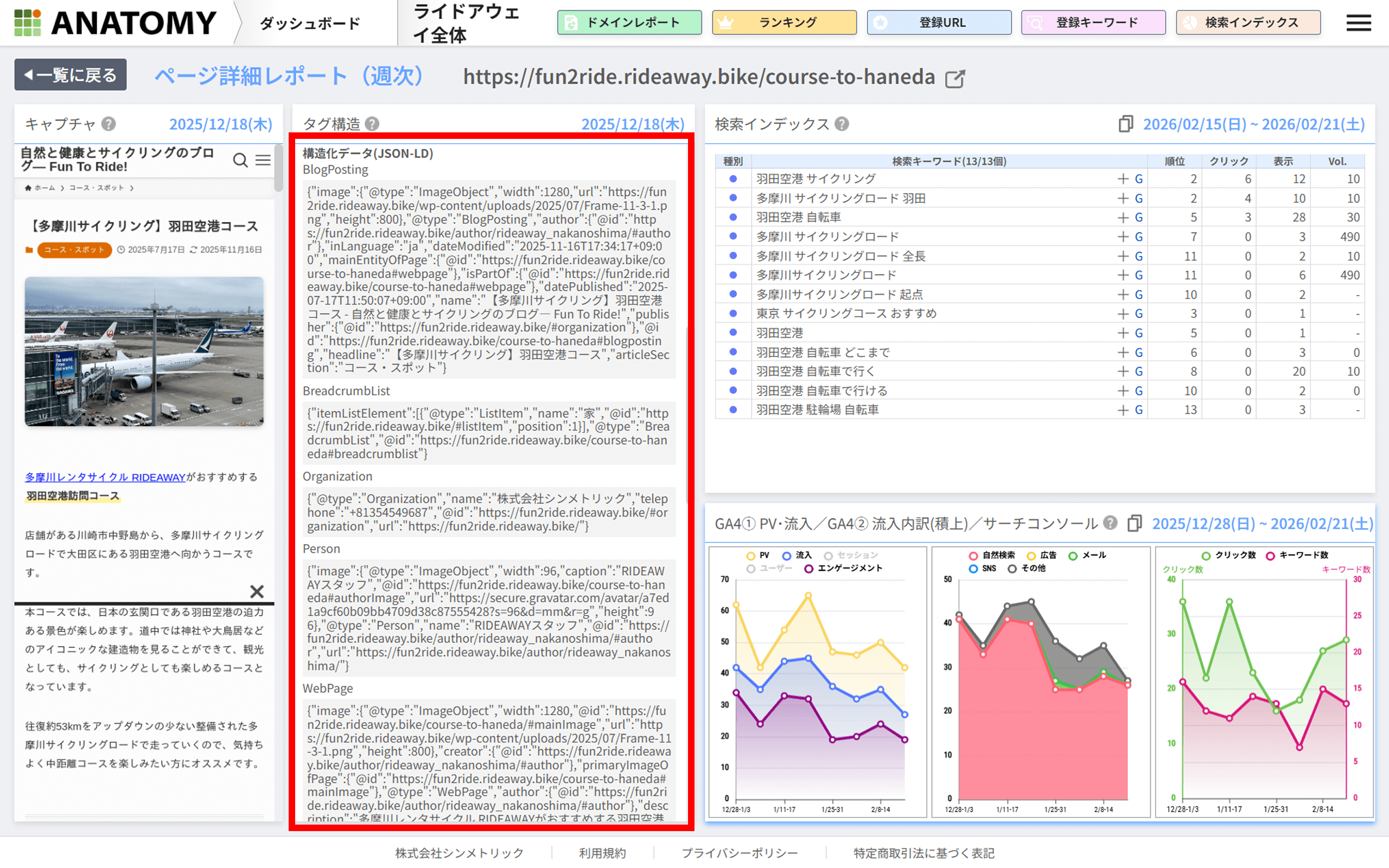Open the hamburger menu at top right
This screenshot has height=868, width=1389.
[1358, 23]
